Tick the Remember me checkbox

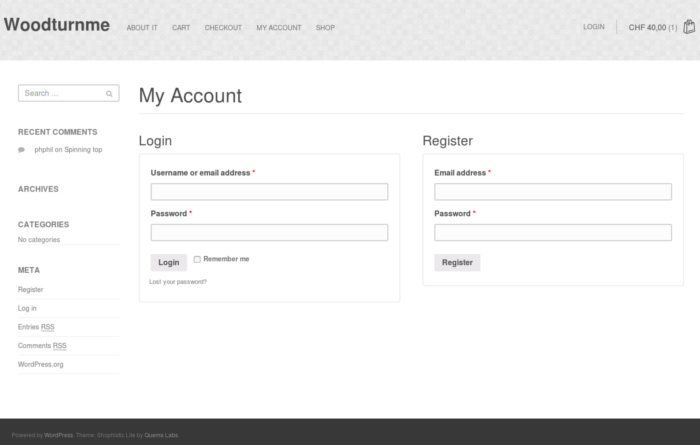click(x=197, y=259)
